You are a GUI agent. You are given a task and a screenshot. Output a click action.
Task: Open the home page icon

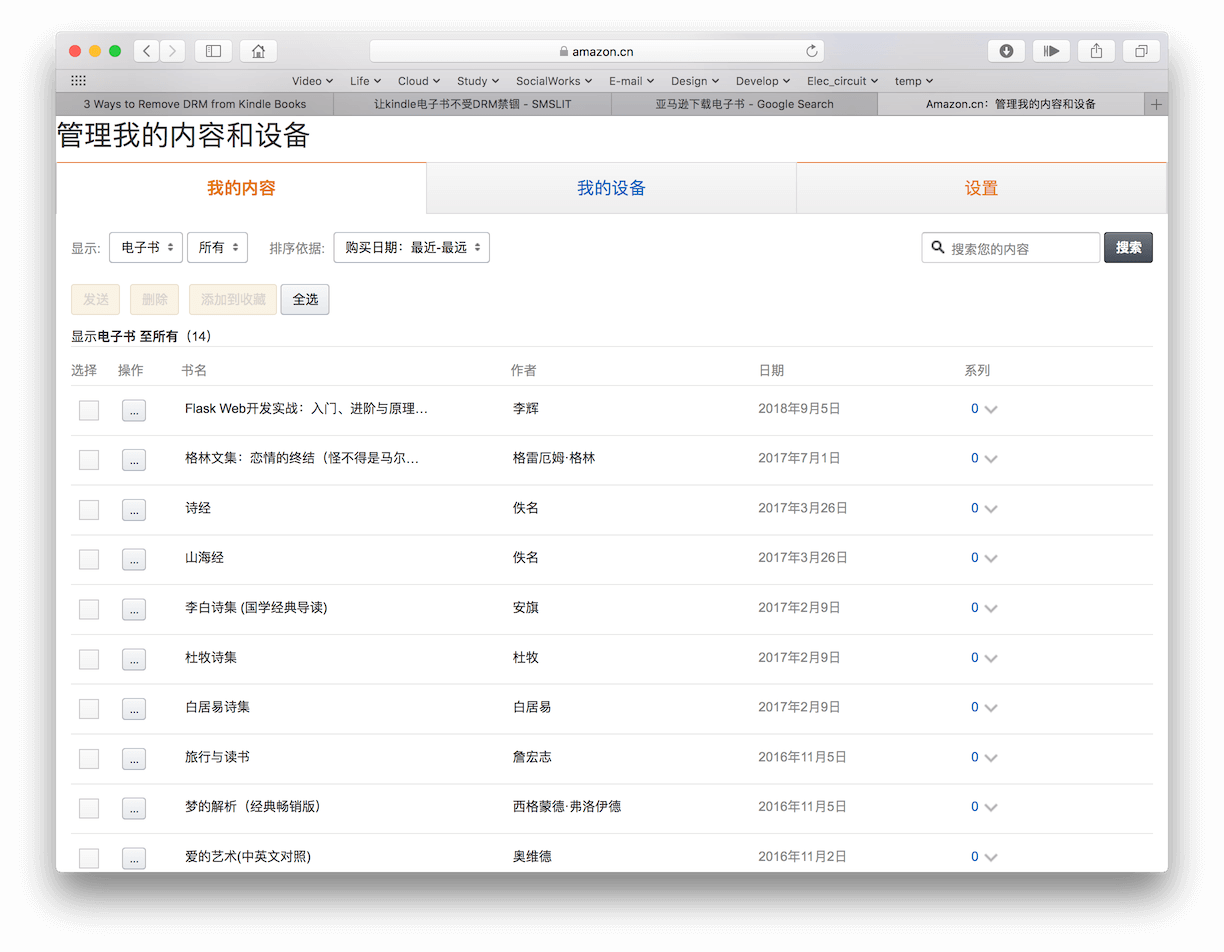[x=259, y=51]
